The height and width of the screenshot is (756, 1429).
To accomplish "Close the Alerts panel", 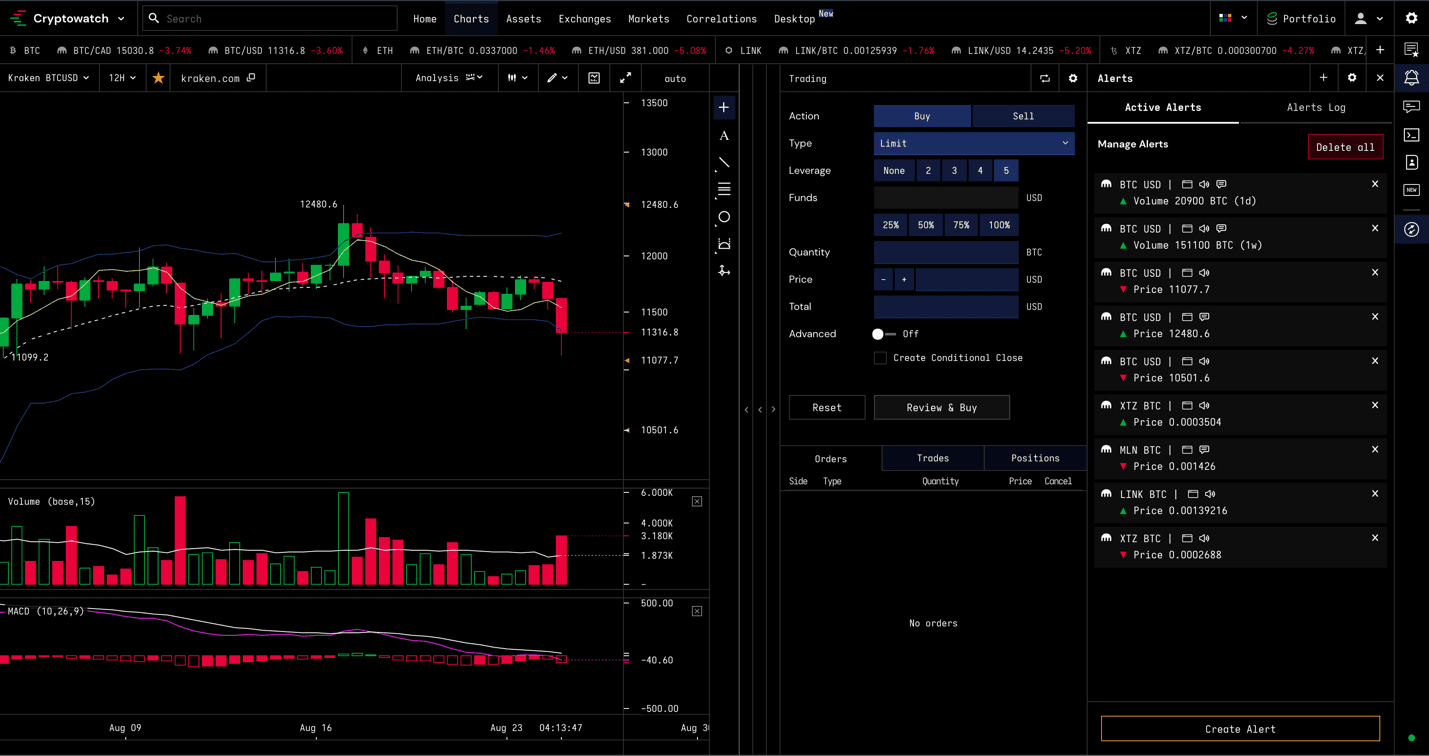I will [1380, 78].
